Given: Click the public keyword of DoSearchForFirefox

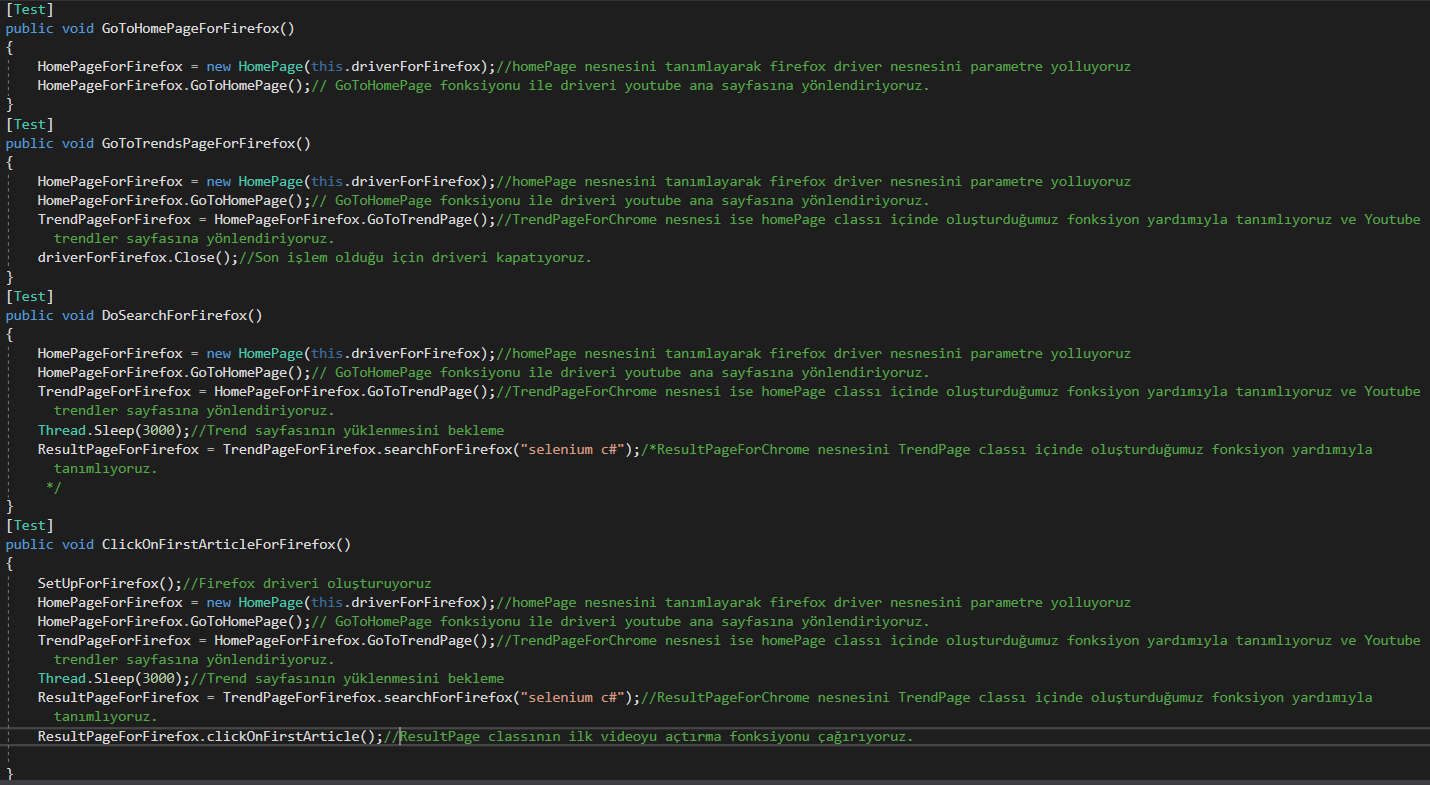Looking at the screenshot, I should tap(29, 314).
